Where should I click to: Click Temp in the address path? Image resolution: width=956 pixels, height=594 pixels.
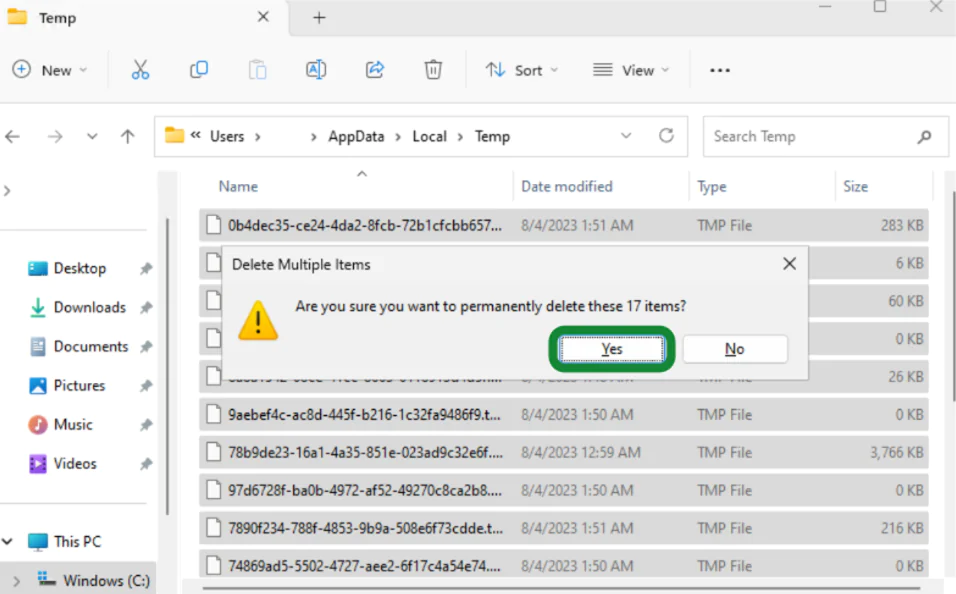point(492,137)
